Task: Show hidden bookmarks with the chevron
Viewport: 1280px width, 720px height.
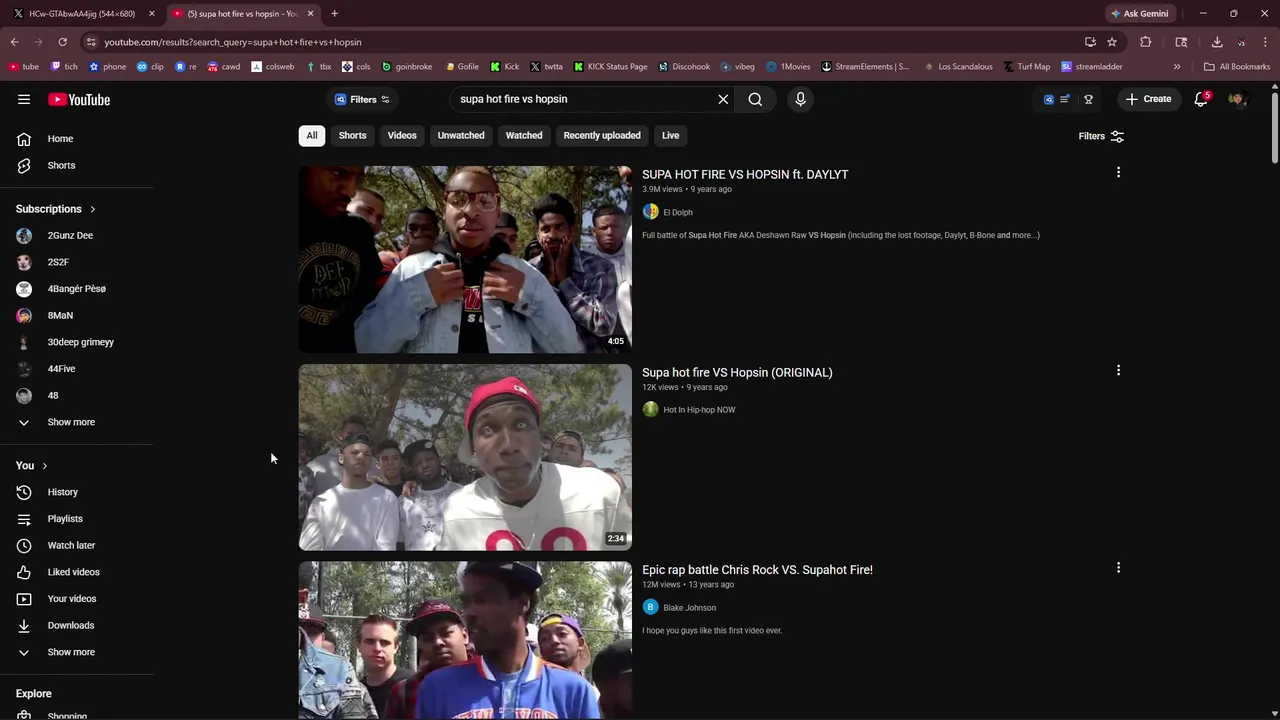Action: (x=1177, y=67)
